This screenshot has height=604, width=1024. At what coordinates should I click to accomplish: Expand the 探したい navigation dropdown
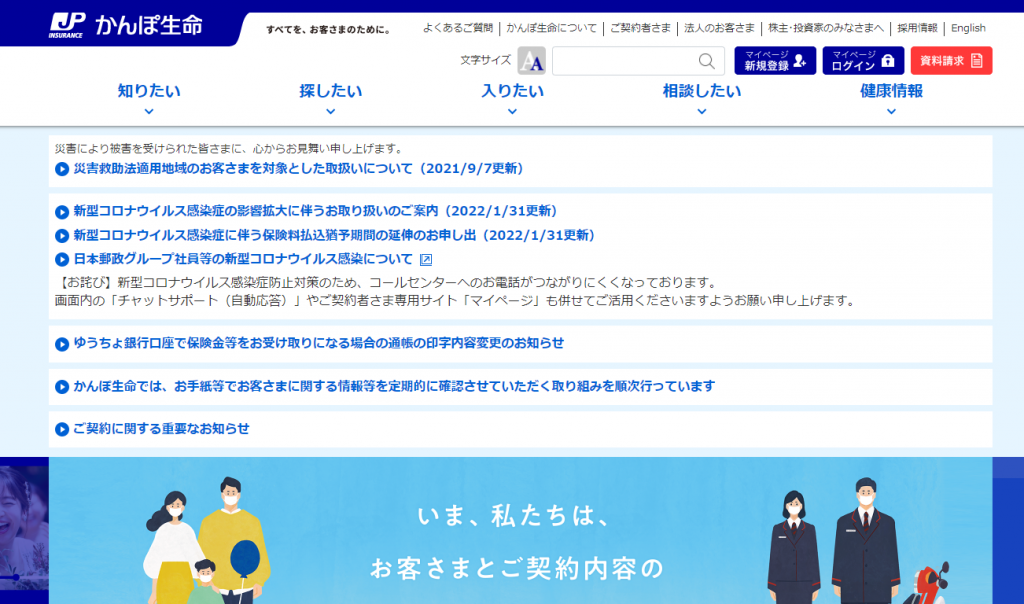(x=330, y=90)
